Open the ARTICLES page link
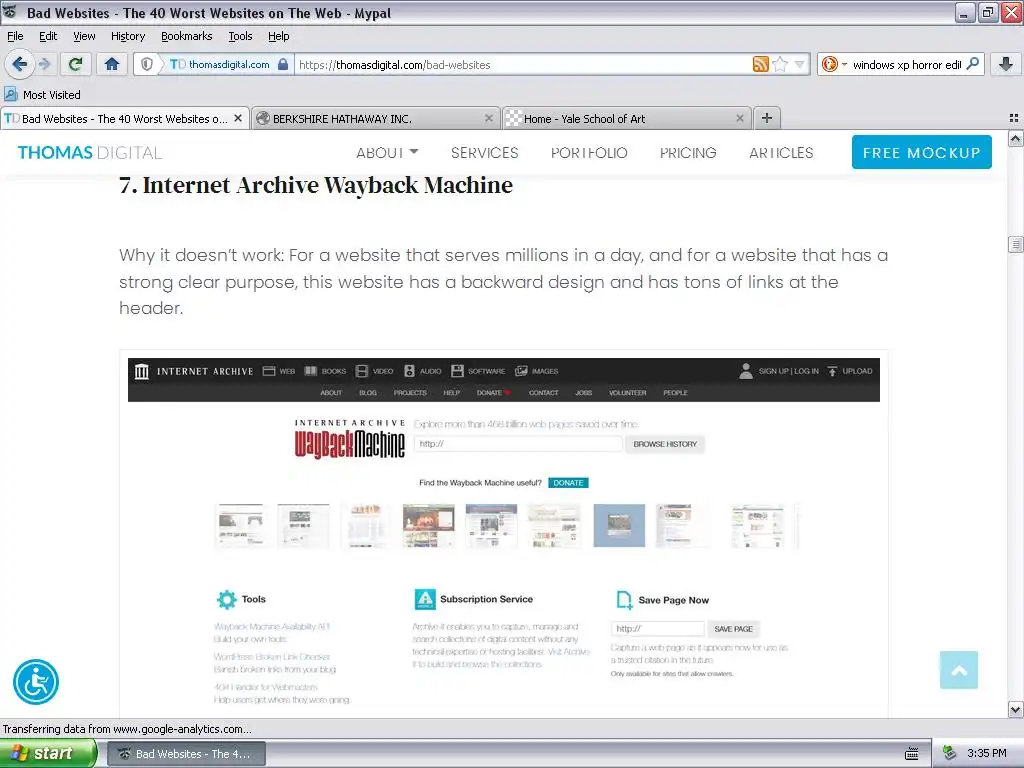 coord(781,153)
